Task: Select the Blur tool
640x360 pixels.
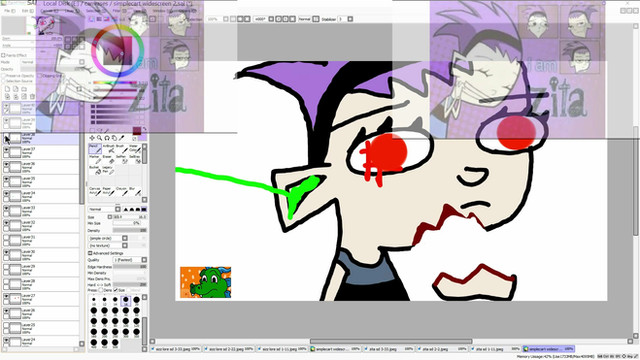Action: [x=135, y=191]
